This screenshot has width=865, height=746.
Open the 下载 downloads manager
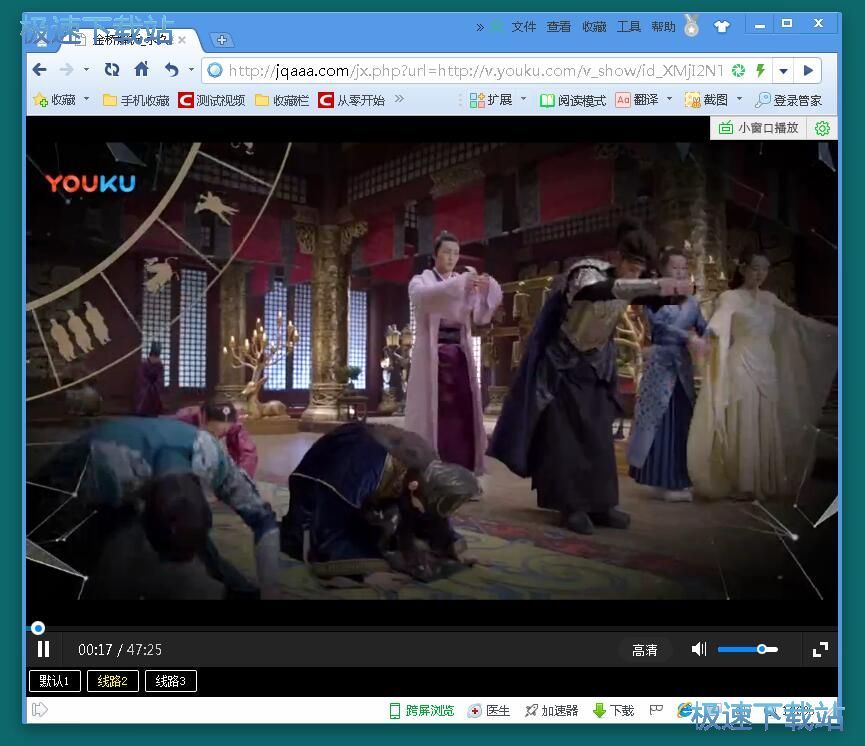(613, 711)
